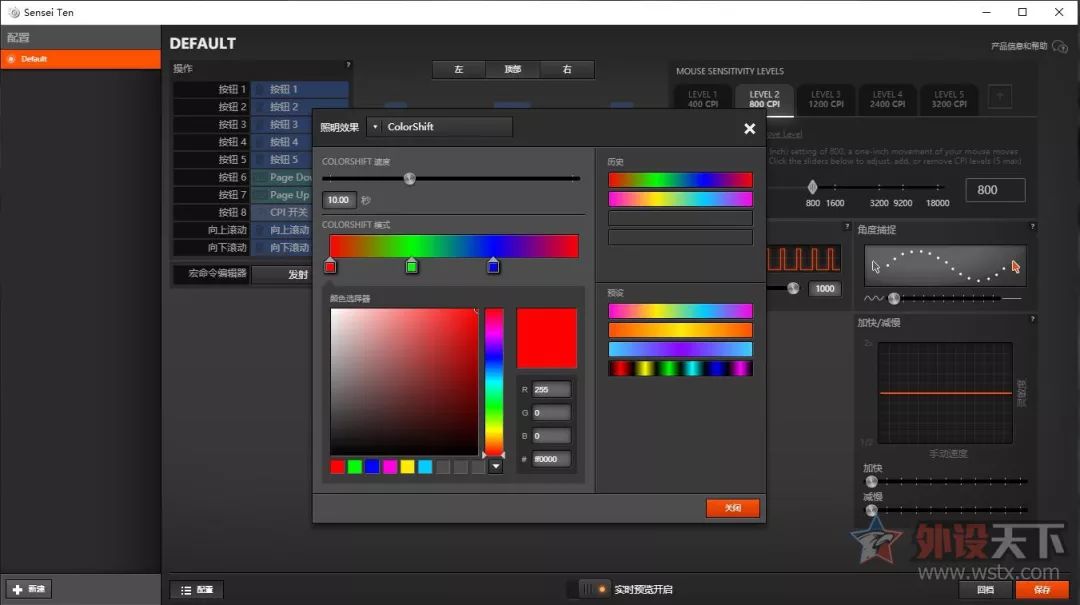The width and height of the screenshot is (1080, 605).
Task: Click the orange 关闭 close button
Action: click(x=733, y=508)
